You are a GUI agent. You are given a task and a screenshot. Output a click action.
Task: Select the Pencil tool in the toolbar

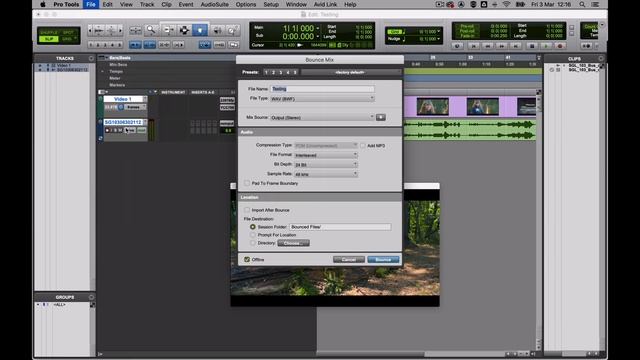coord(232,30)
